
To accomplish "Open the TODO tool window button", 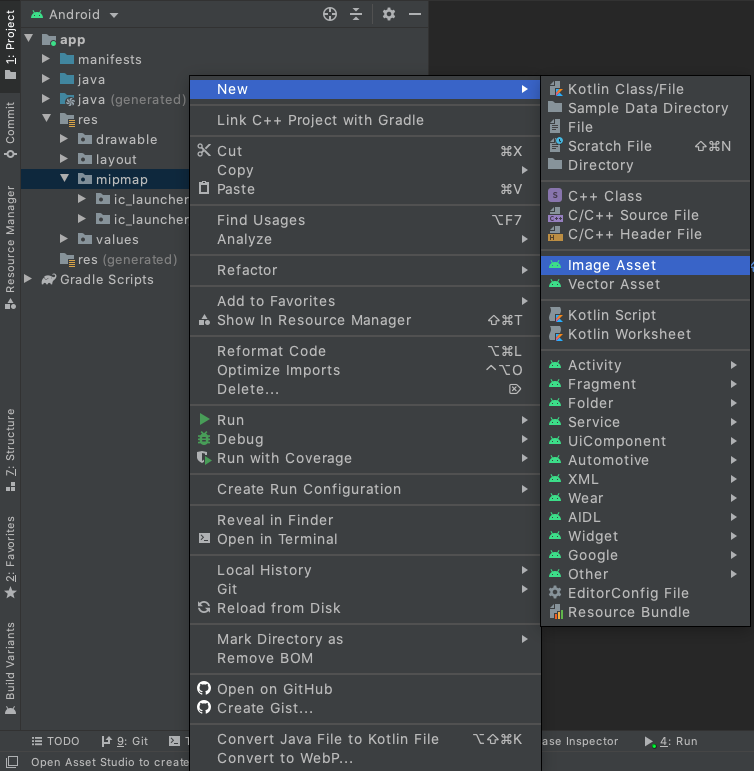I will pyautogui.click(x=56, y=741).
